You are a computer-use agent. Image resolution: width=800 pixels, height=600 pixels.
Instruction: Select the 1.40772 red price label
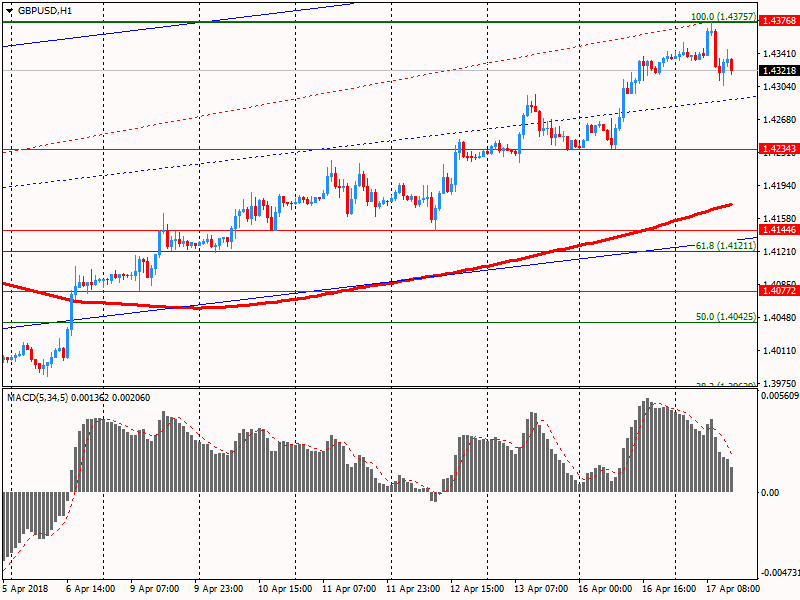[x=779, y=291]
